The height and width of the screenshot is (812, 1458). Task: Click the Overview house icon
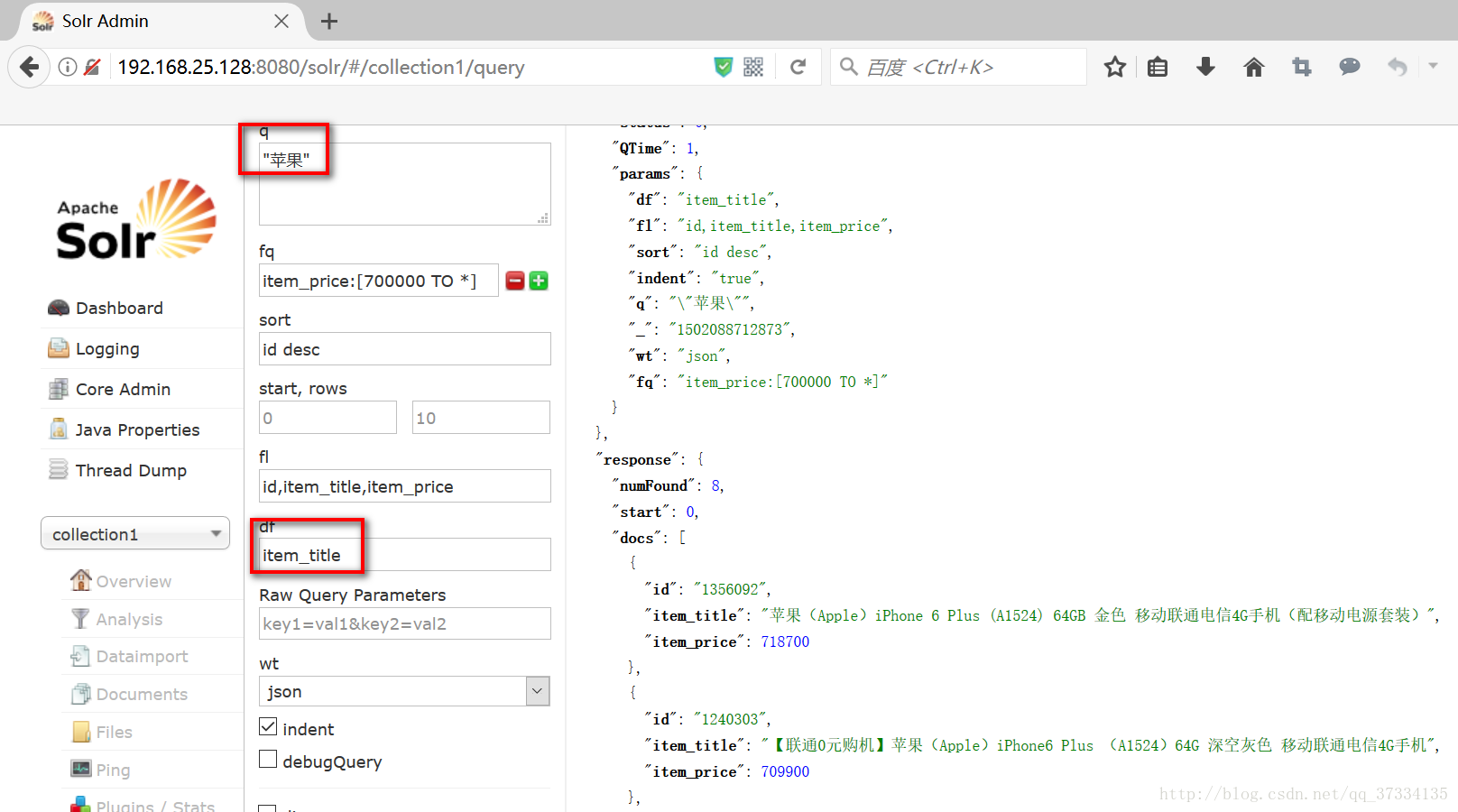pyautogui.click(x=81, y=580)
